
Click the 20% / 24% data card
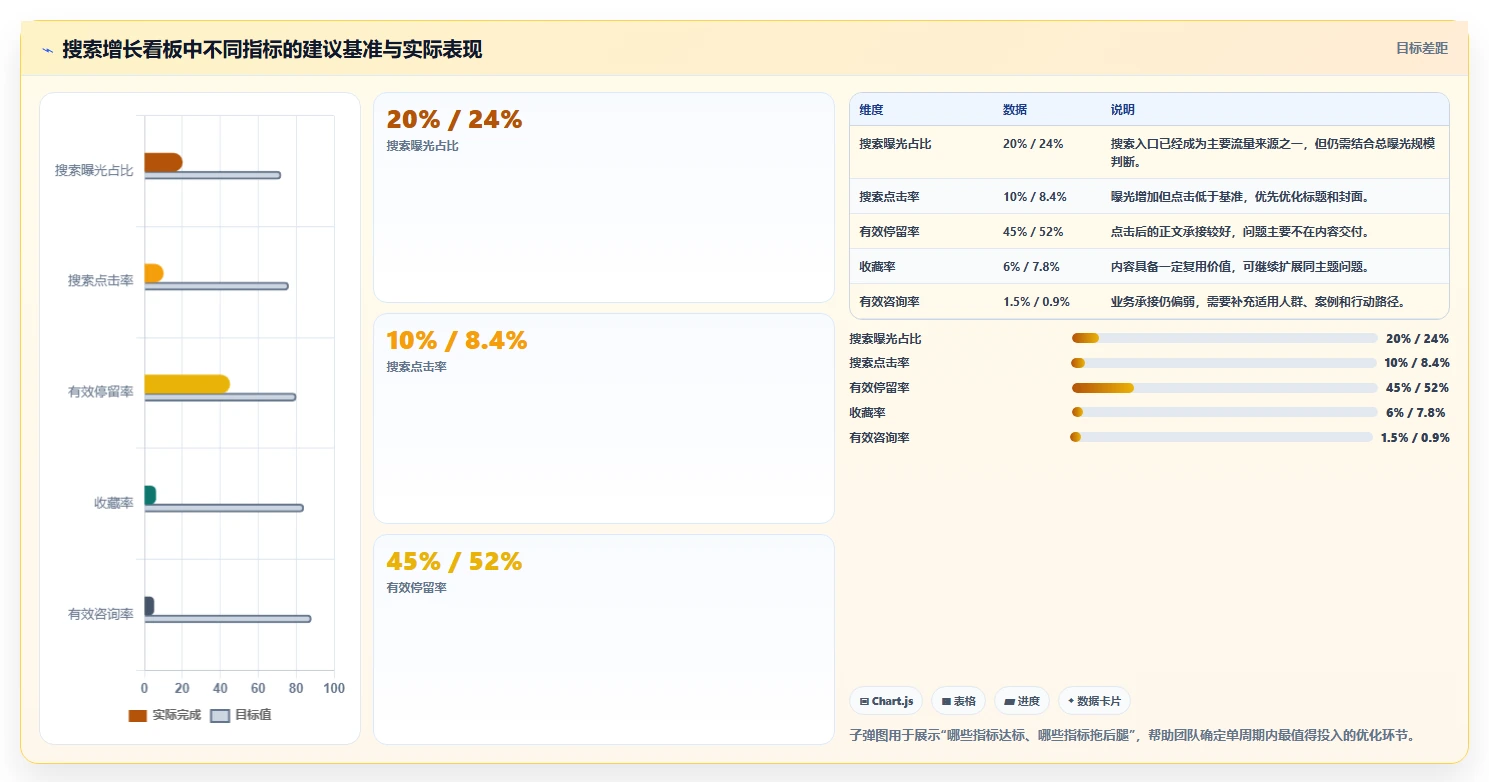[603, 197]
